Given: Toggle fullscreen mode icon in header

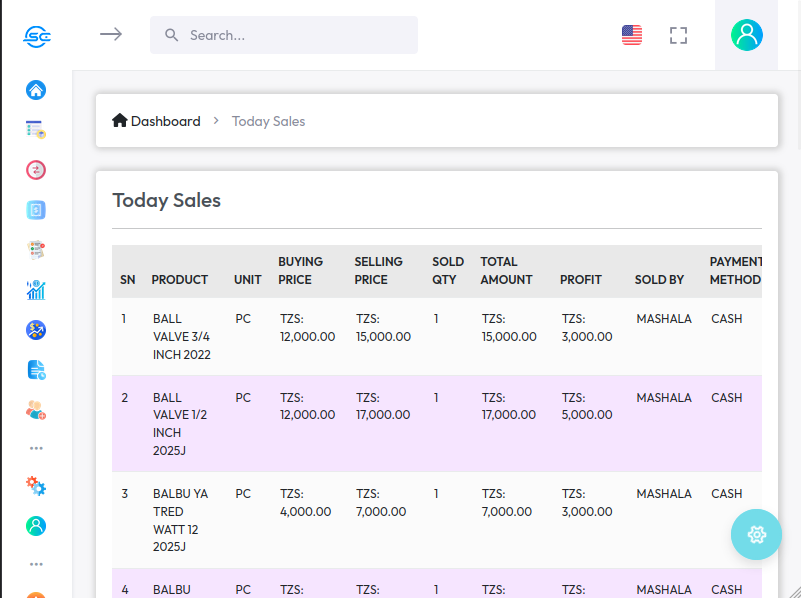Looking at the screenshot, I should [x=679, y=35].
